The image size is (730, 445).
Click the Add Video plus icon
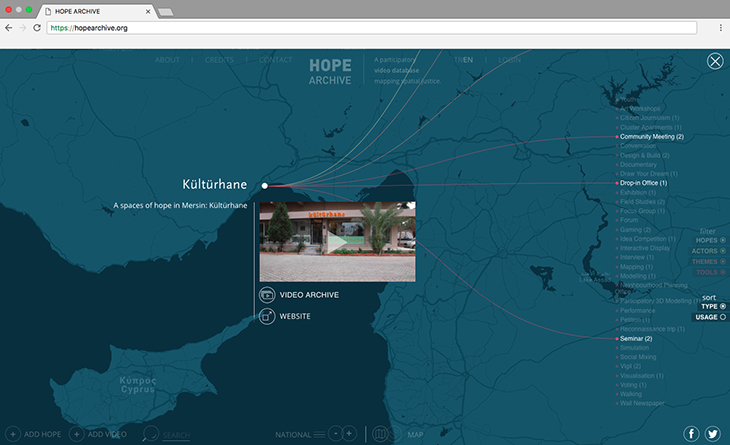76,434
